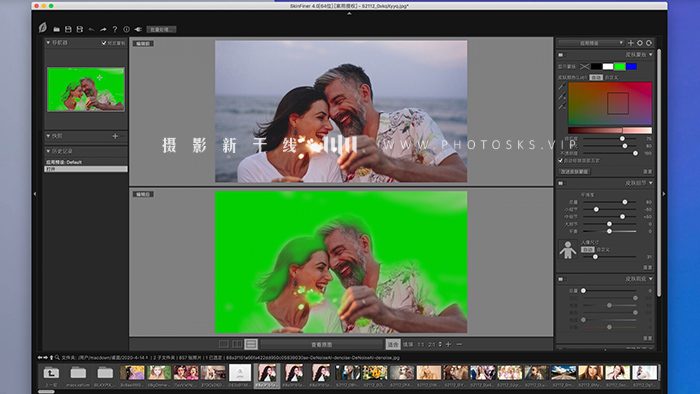
Task: Toggle the auto-exclude facial features checkbox
Action: (x=561, y=160)
